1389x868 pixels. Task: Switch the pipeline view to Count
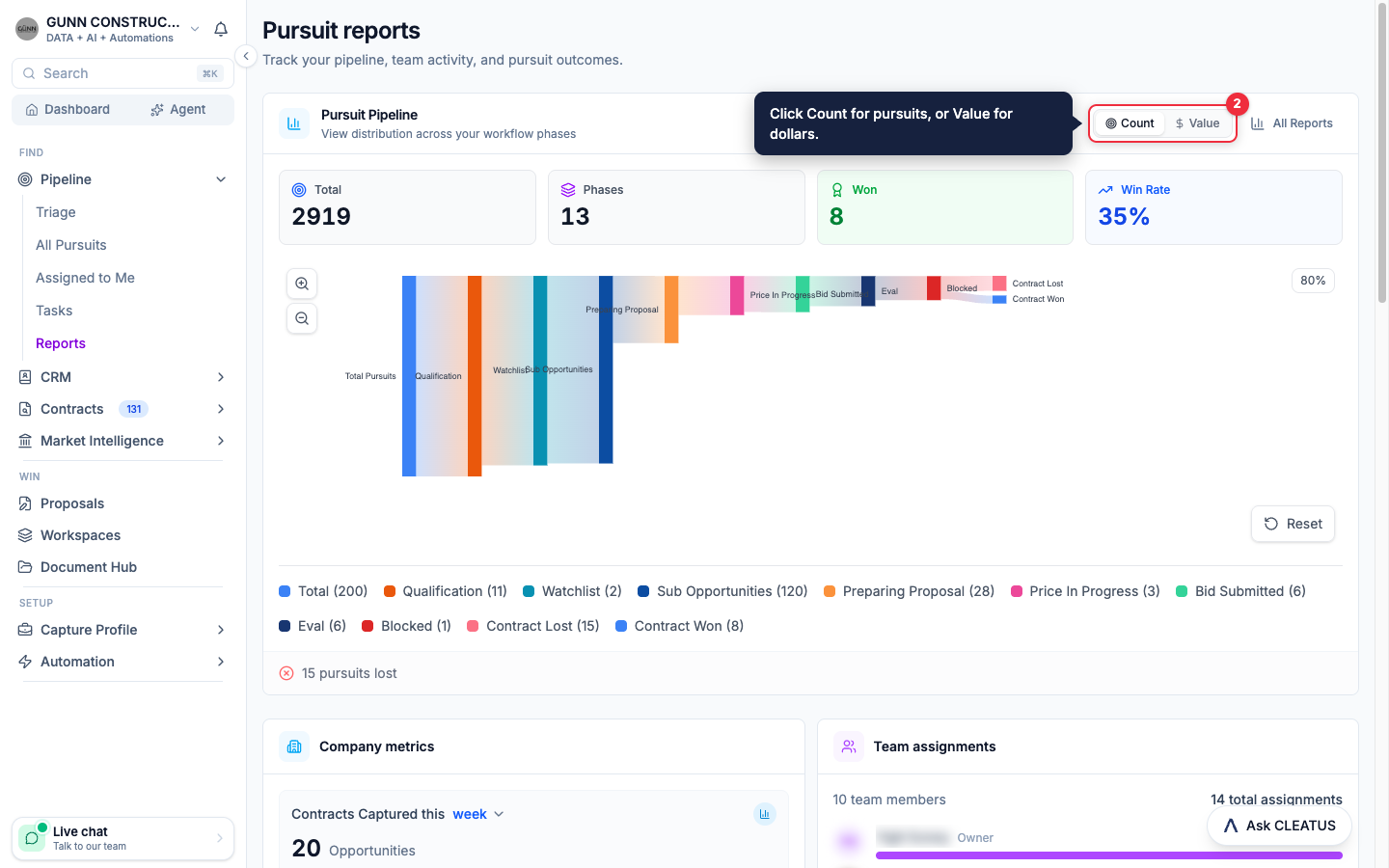click(x=1130, y=123)
